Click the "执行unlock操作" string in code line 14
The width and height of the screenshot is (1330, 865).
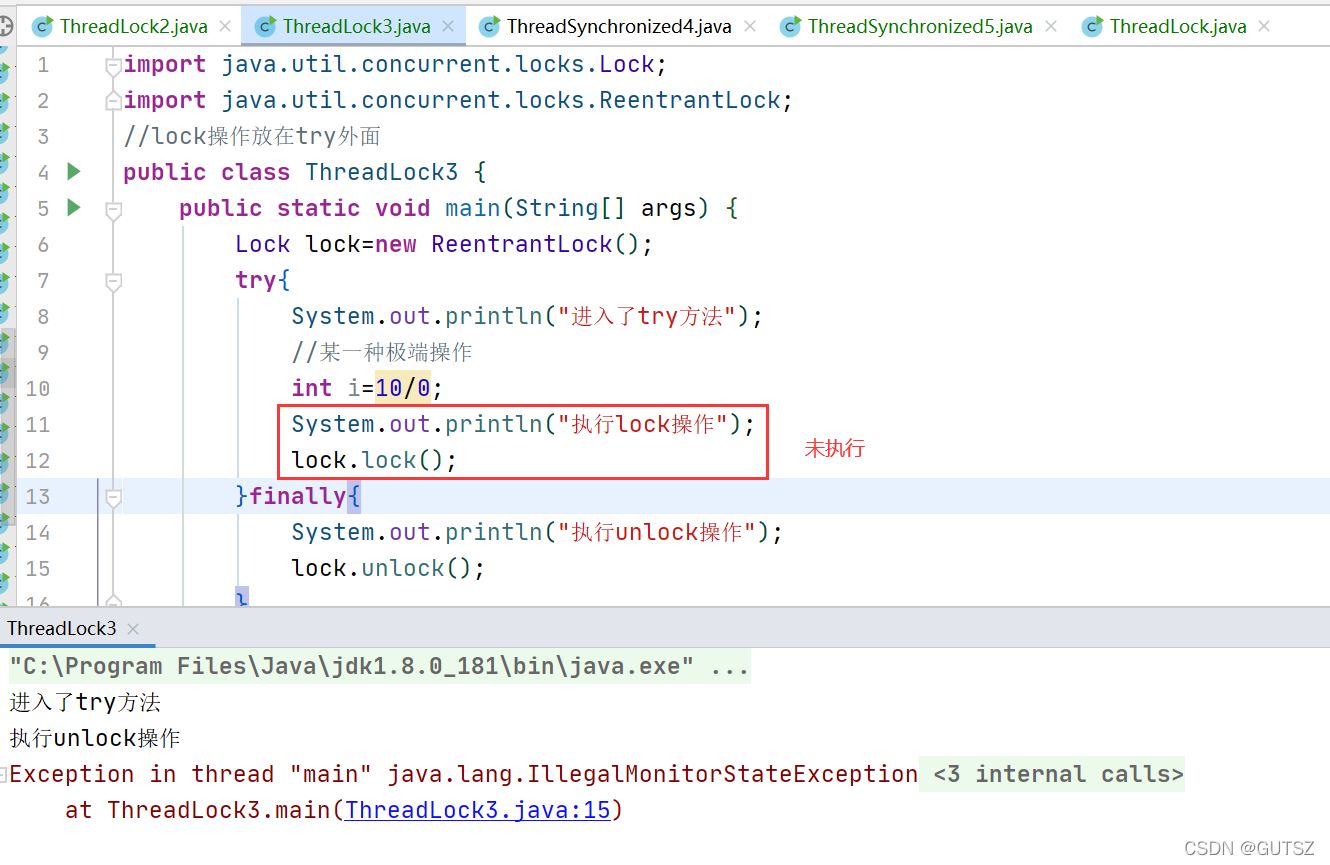[656, 532]
